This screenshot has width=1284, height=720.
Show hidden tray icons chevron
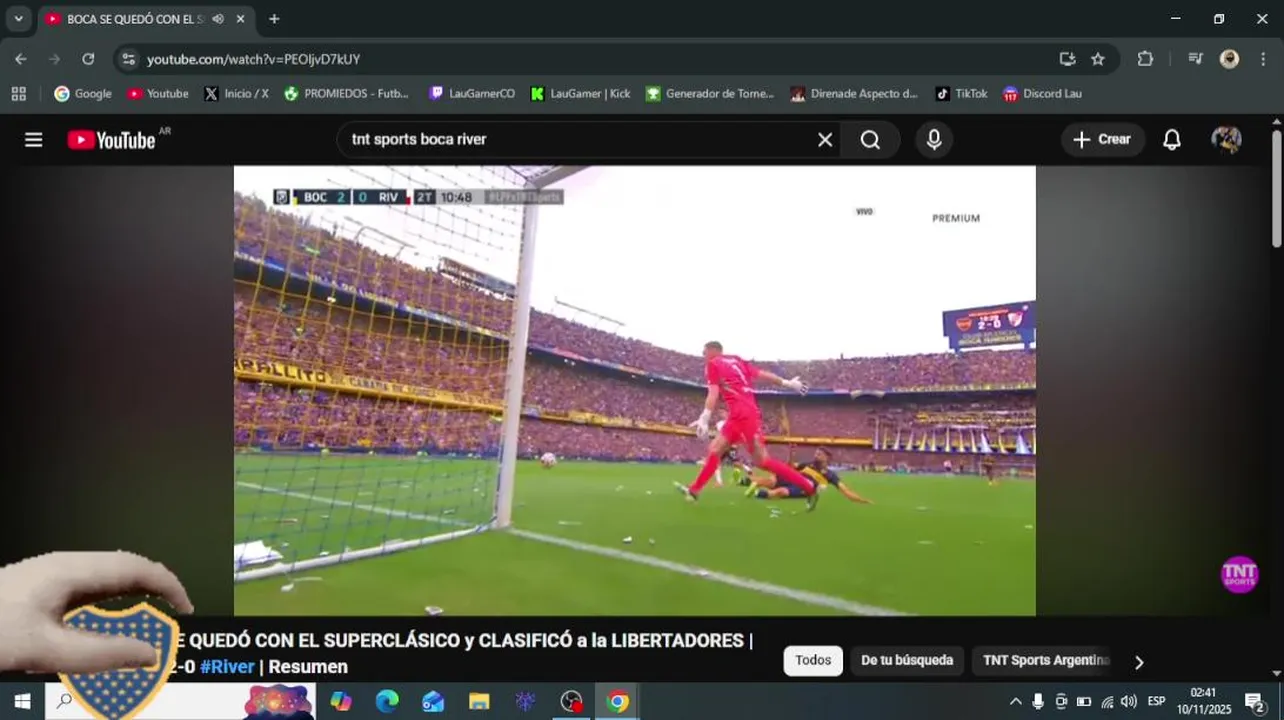pyautogui.click(x=1015, y=701)
